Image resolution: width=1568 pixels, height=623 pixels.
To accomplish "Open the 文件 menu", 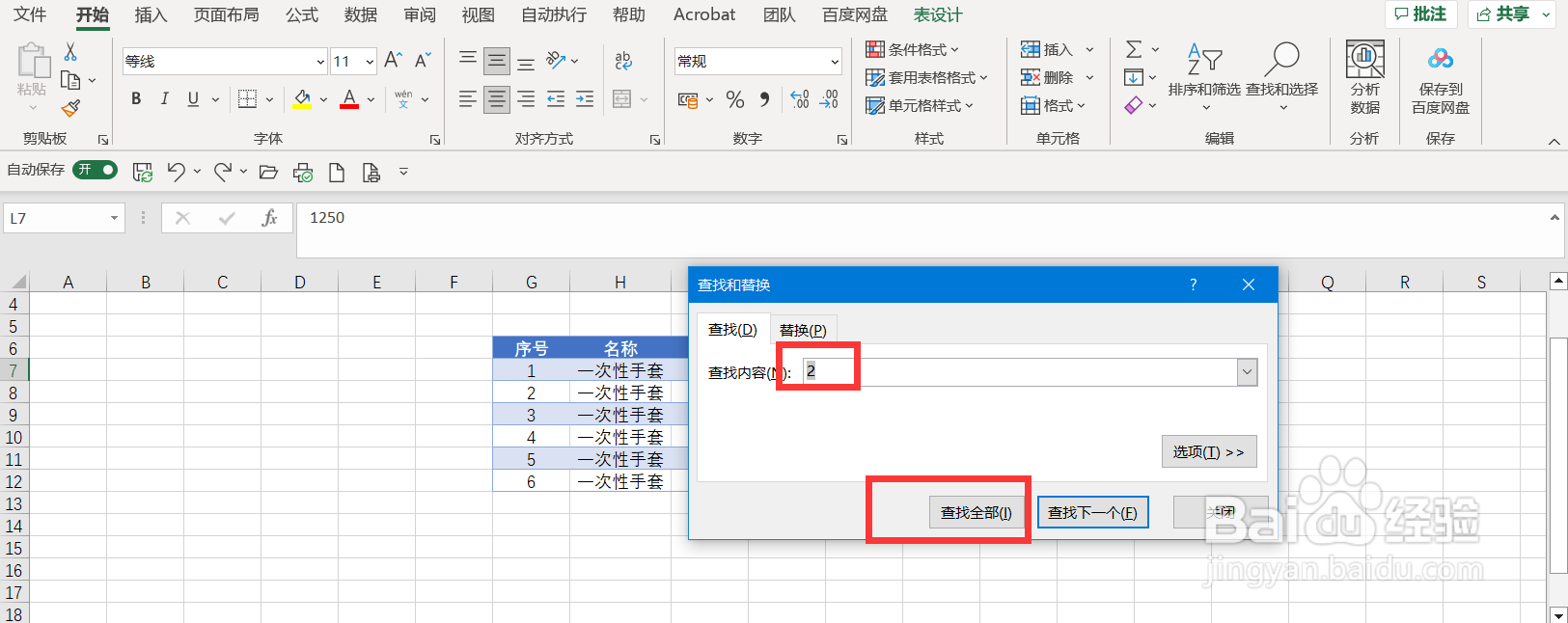I will [30, 14].
